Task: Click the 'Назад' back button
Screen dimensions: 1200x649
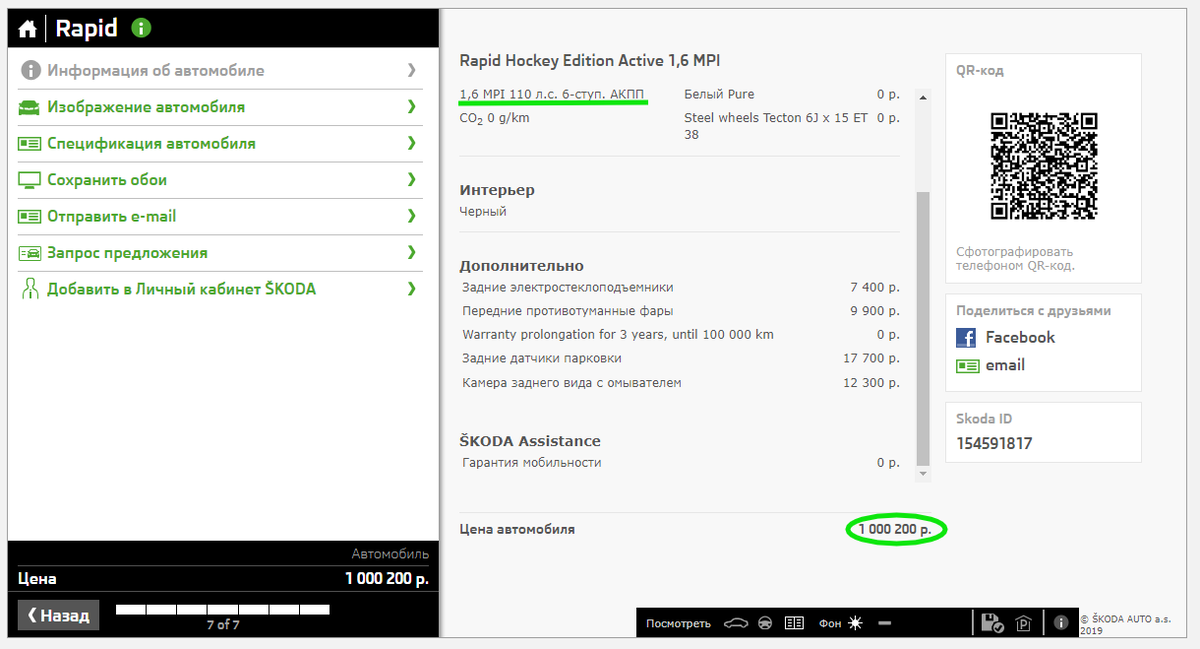Action: click(x=59, y=615)
